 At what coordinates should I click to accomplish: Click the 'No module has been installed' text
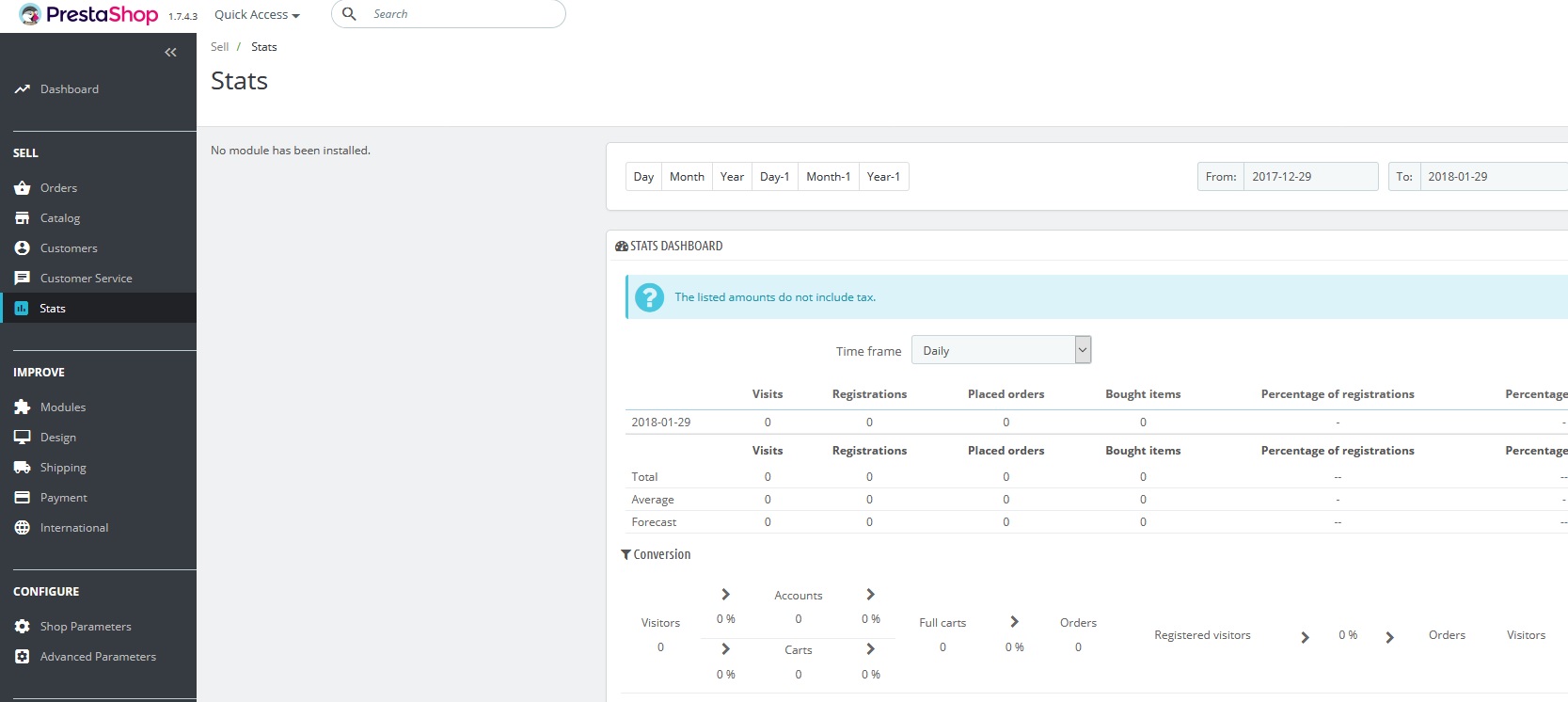(291, 151)
